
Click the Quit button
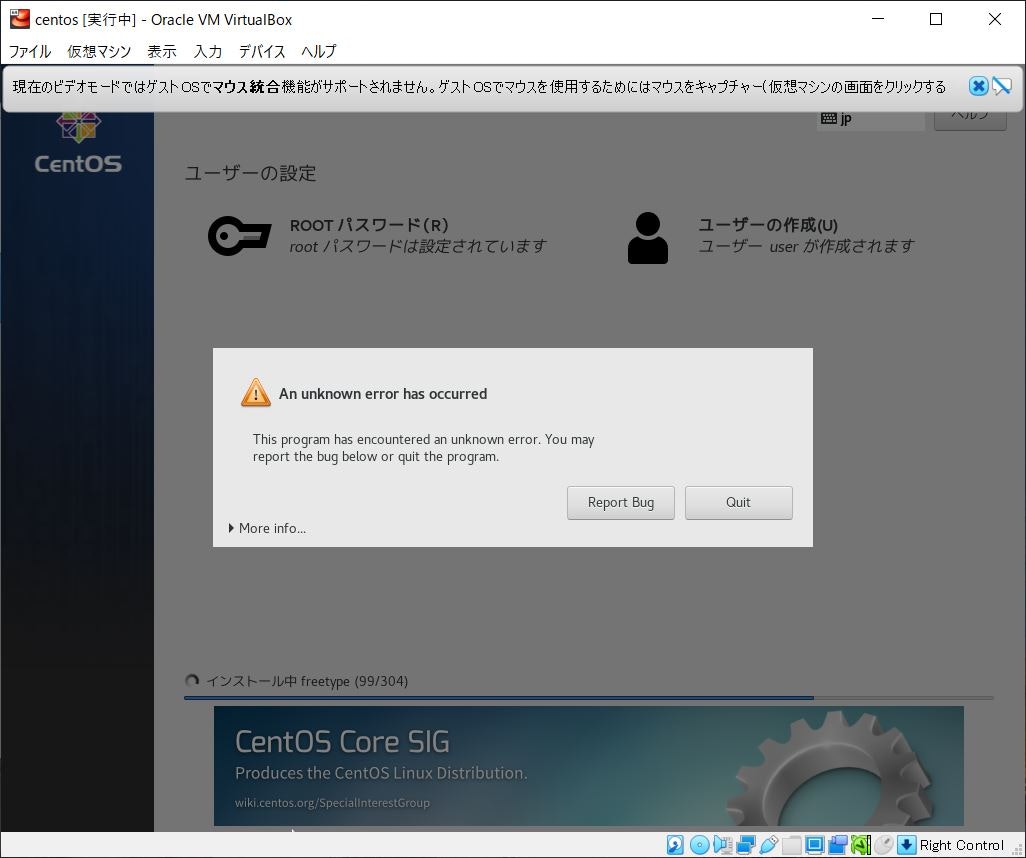point(739,503)
